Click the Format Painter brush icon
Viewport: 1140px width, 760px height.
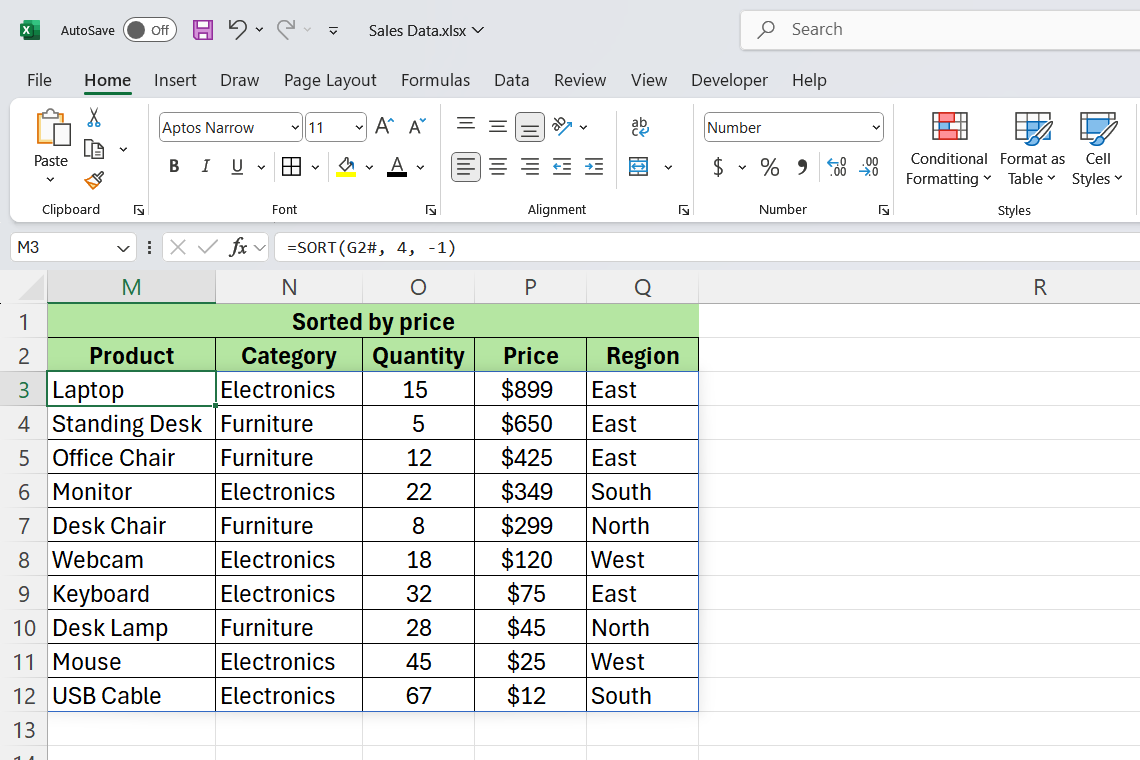(94, 180)
